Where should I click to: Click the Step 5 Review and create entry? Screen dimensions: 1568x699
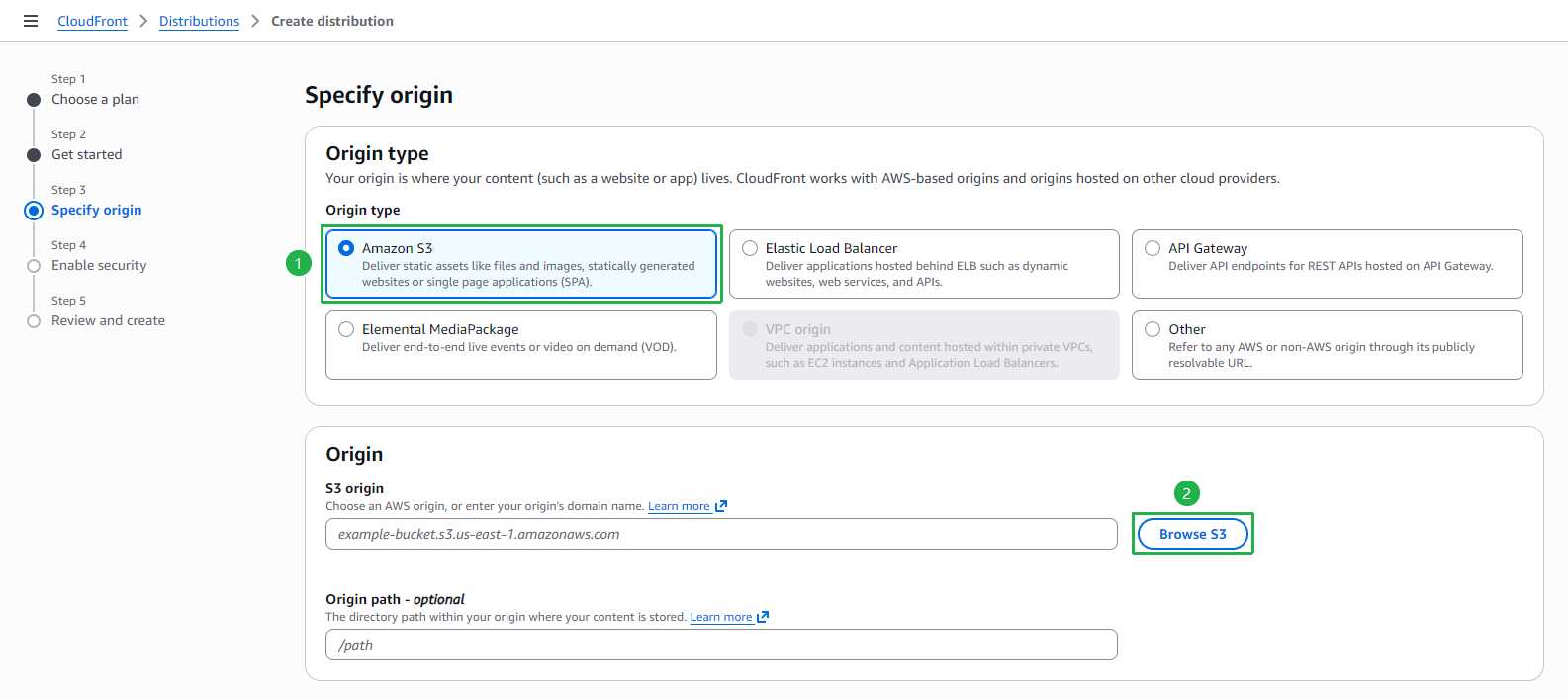click(108, 320)
